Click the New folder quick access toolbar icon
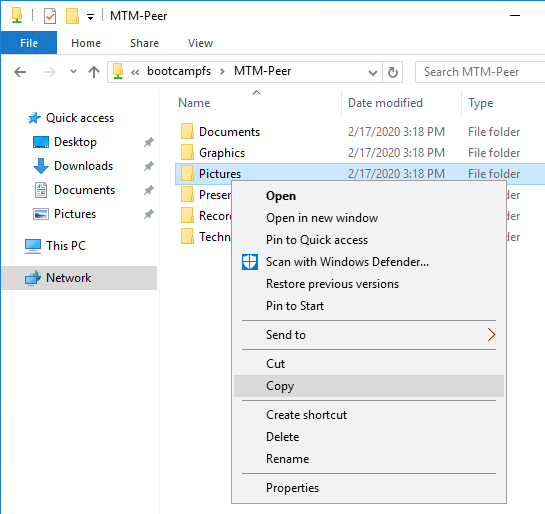Viewport: 545px width, 514px height. tap(72, 16)
